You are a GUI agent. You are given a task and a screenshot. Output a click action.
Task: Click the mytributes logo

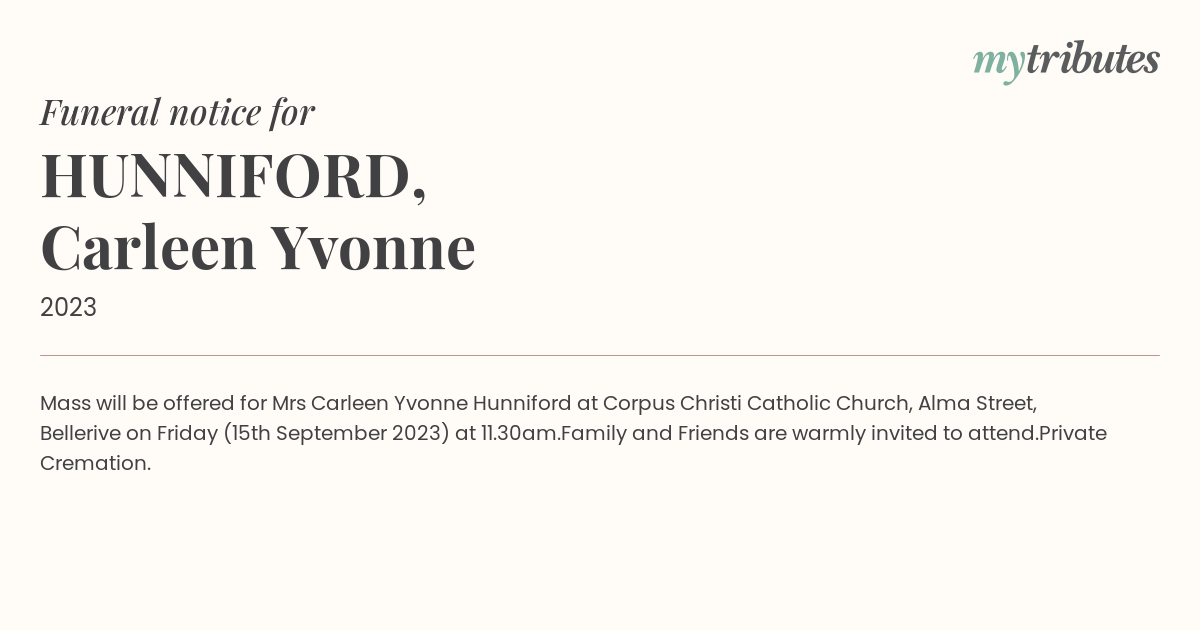(1066, 61)
